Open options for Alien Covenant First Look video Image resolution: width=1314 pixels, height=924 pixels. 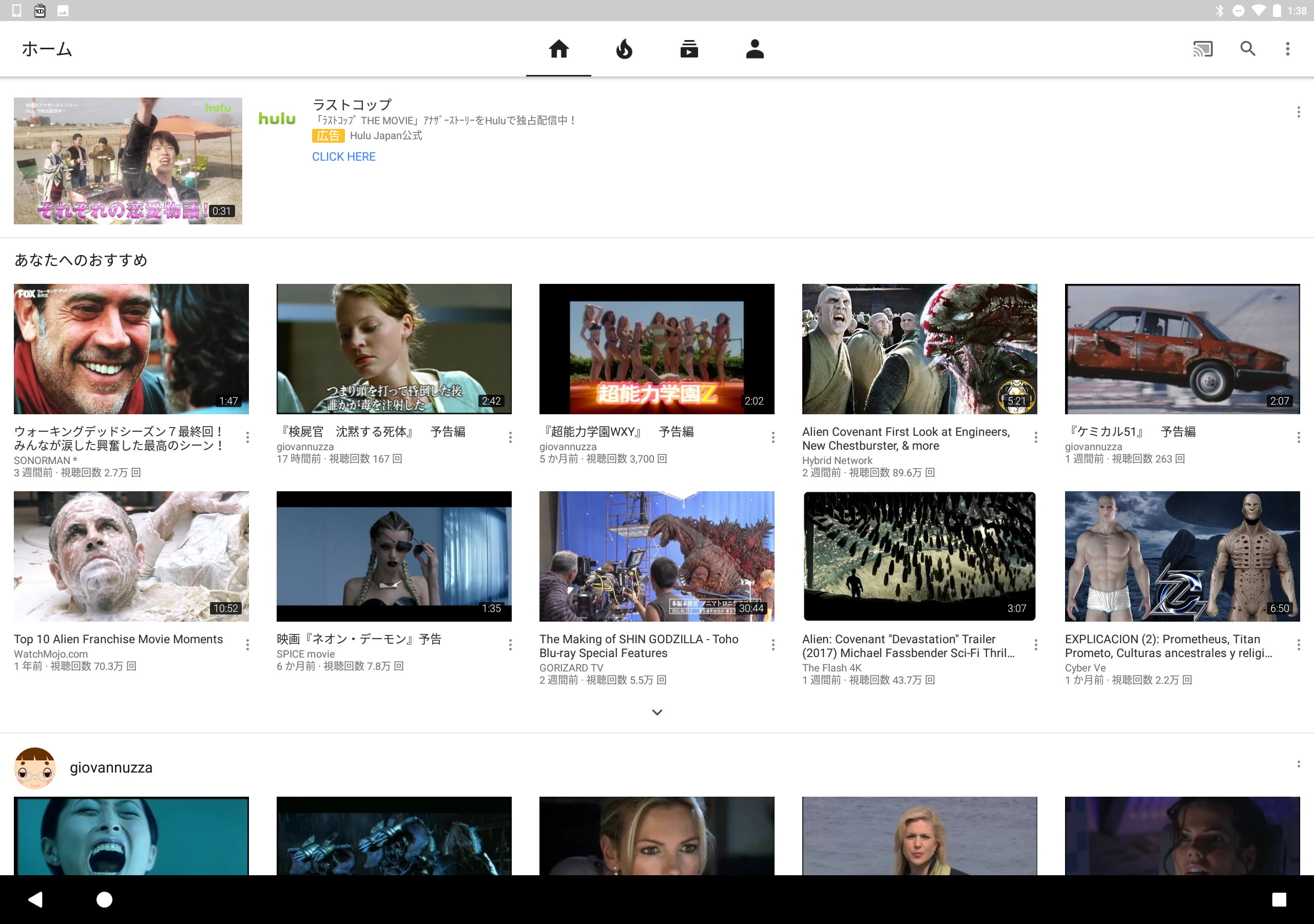pyautogui.click(x=1035, y=438)
